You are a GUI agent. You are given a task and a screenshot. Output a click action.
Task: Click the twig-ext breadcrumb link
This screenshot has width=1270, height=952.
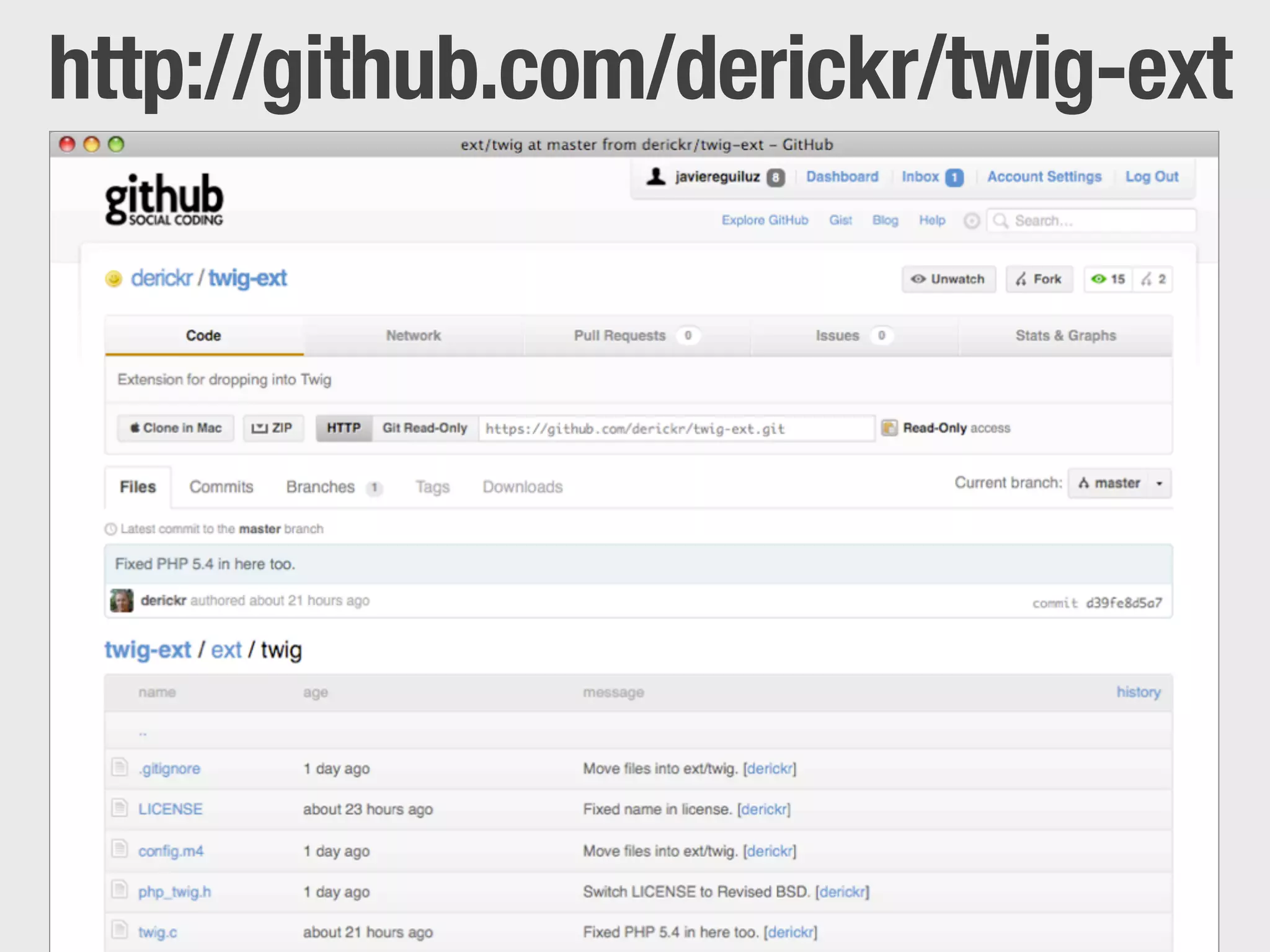coord(148,650)
